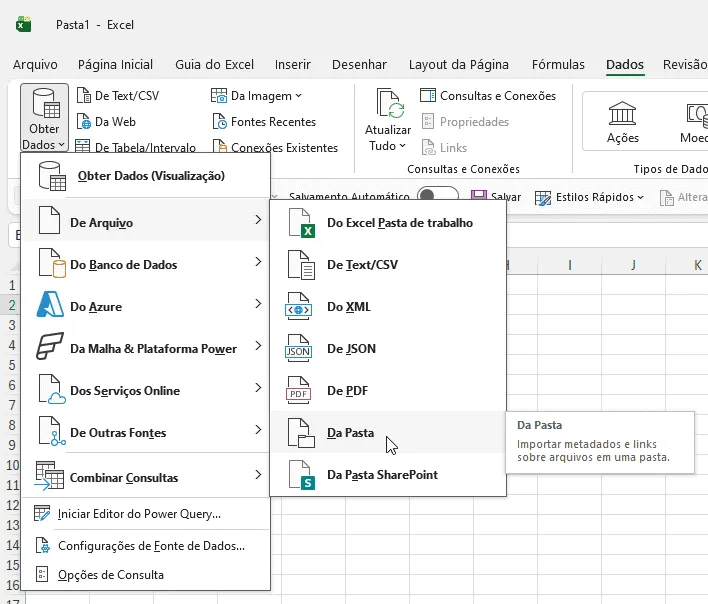Choose Da Pasta SharePoint option
Screen dimensions: 708x604
[x=388, y=475]
